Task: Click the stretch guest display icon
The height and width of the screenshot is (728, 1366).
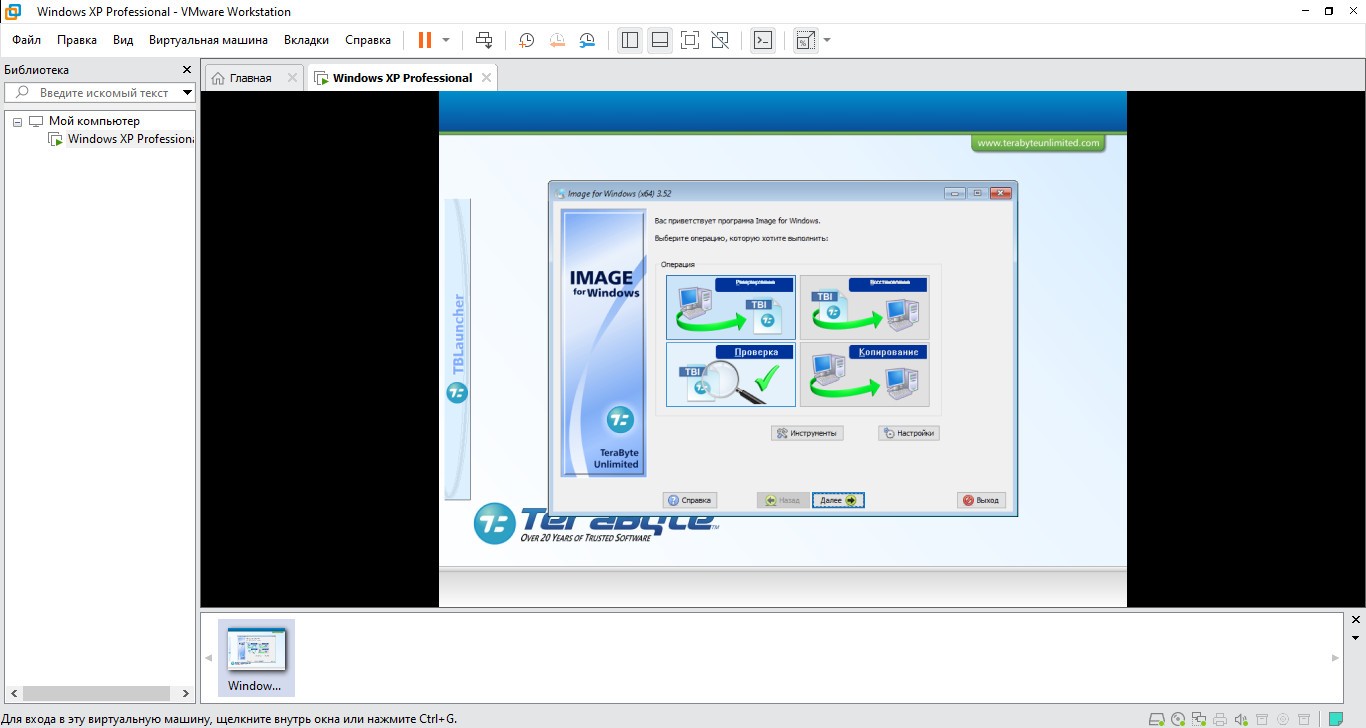Action: [805, 40]
